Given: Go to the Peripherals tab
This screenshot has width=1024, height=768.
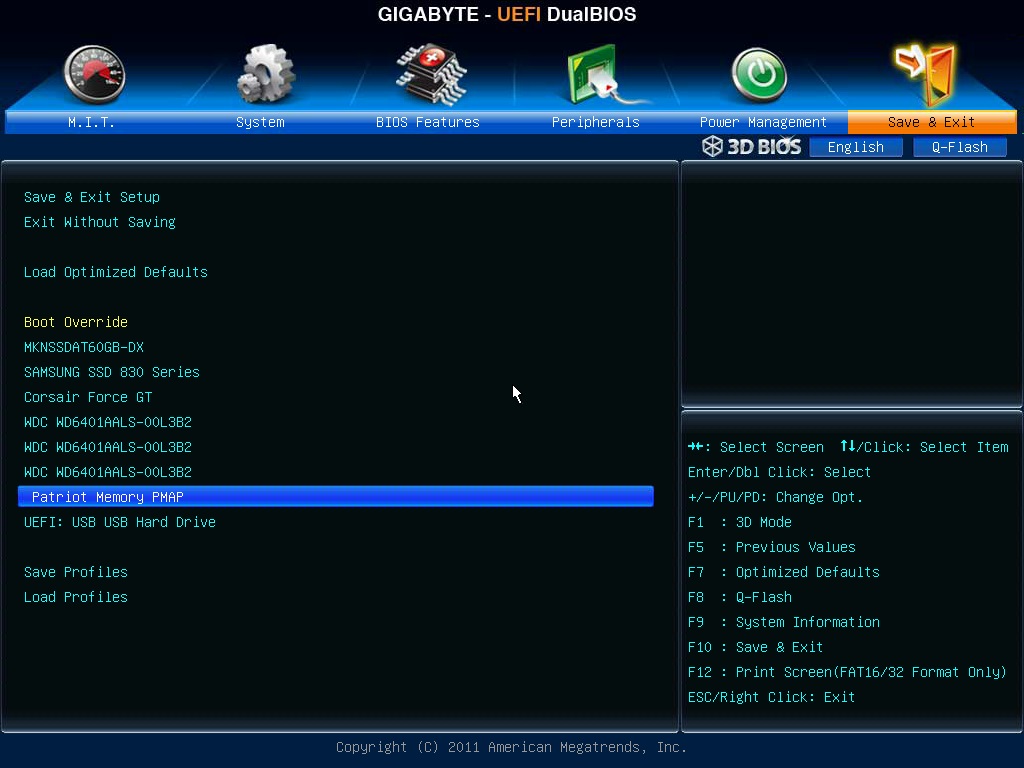Looking at the screenshot, I should [x=596, y=122].
